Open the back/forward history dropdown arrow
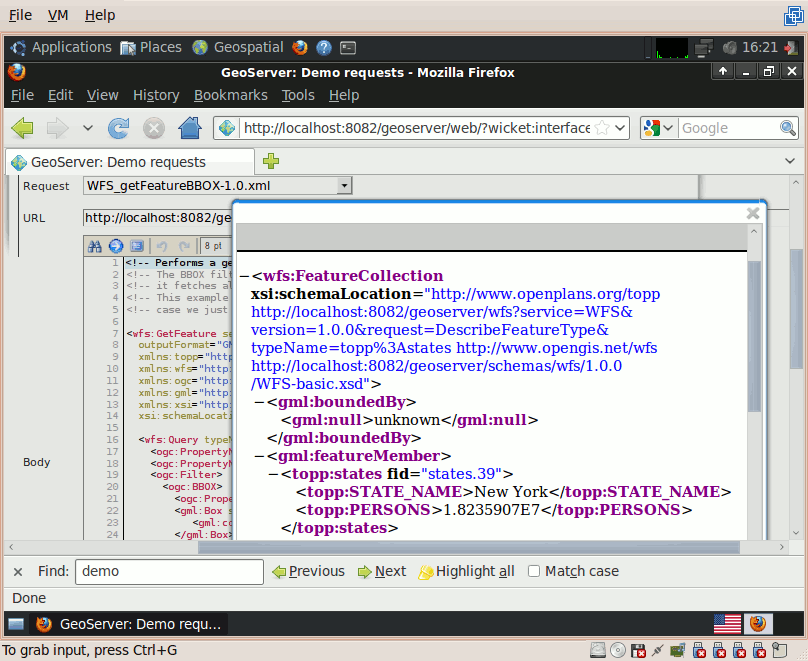 pos(88,128)
